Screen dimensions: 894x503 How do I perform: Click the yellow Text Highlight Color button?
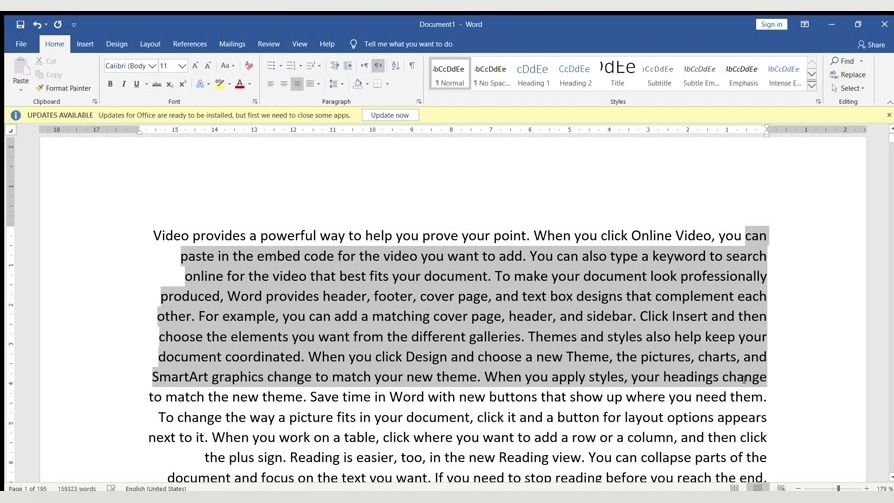(219, 84)
